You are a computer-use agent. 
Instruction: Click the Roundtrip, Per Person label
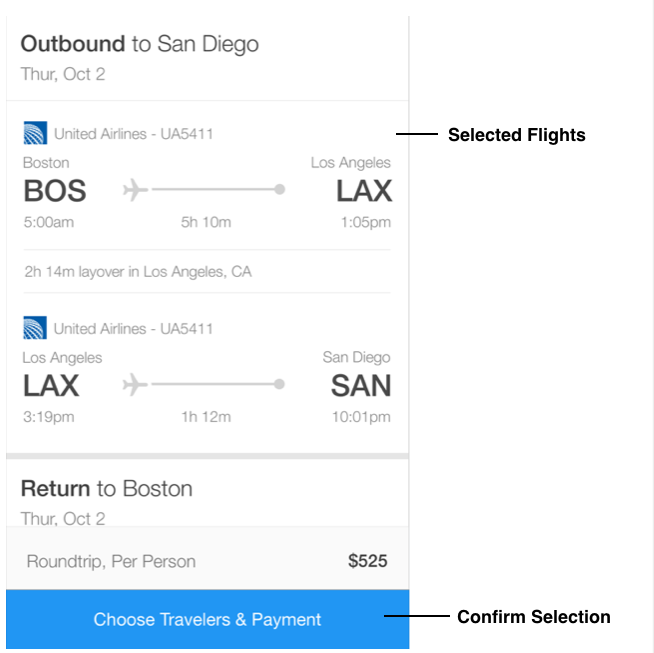pyautogui.click(x=111, y=561)
